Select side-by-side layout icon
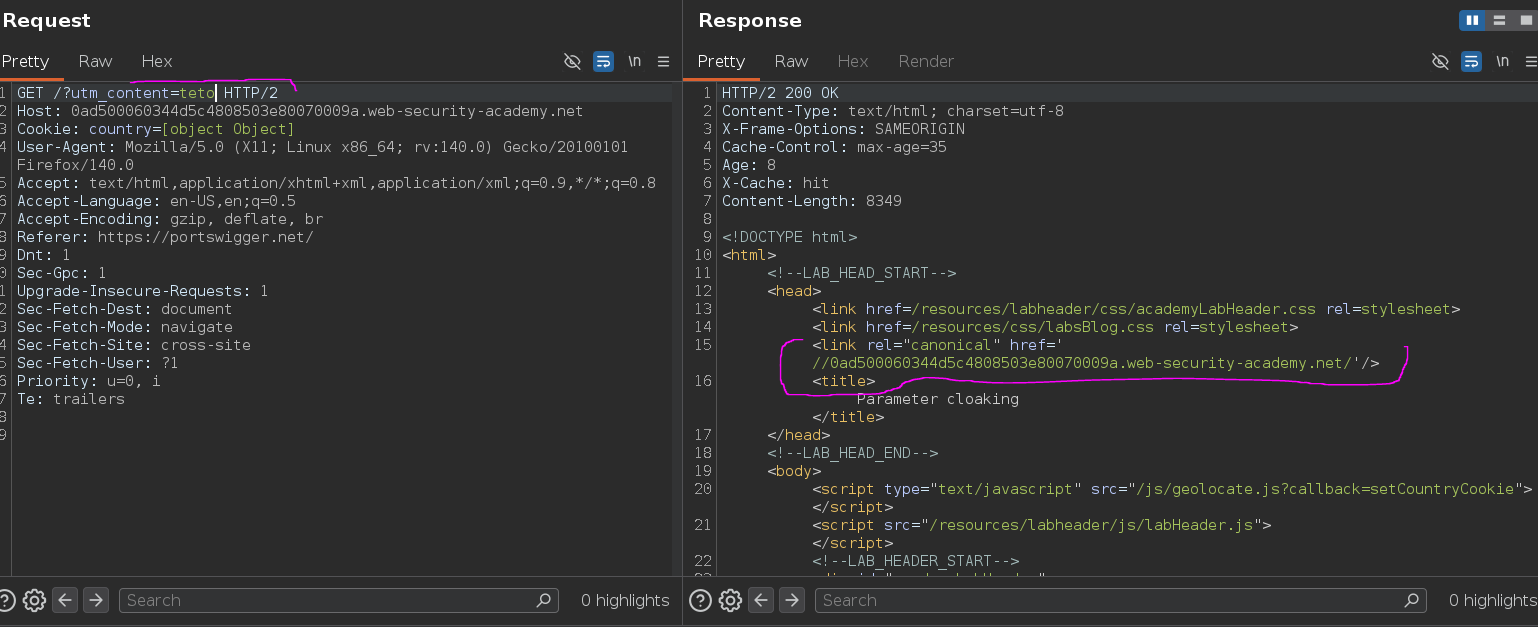The image size is (1538, 627). coord(1471,20)
